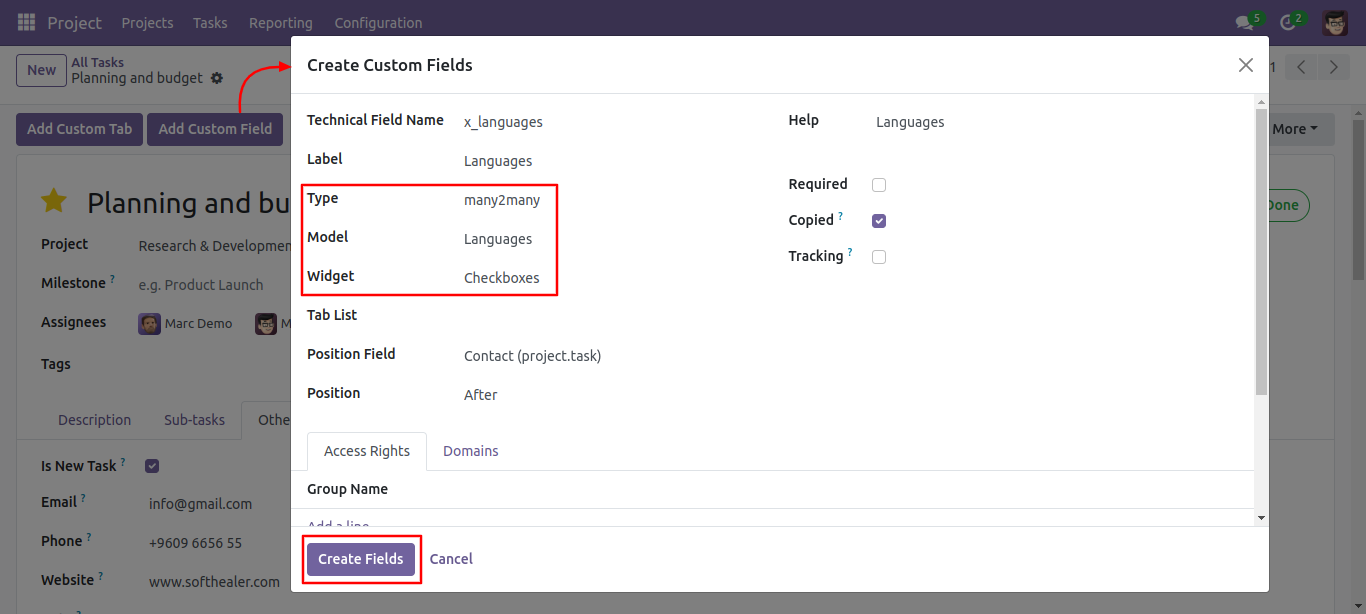Click the empty Tab List field
Screen dimensions: 1366x614
(x=610, y=316)
